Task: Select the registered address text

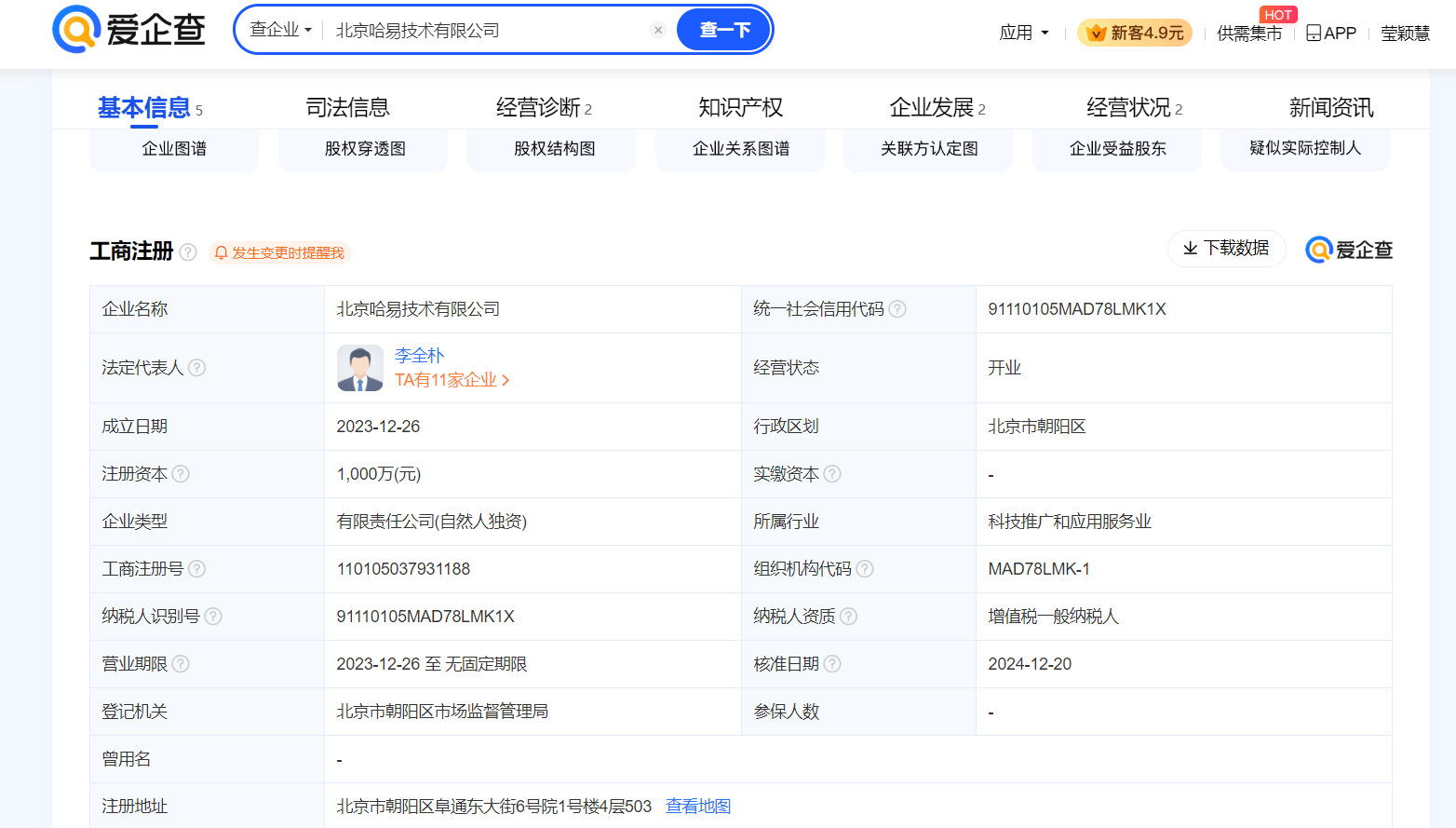Action: [x=494, y=807]
